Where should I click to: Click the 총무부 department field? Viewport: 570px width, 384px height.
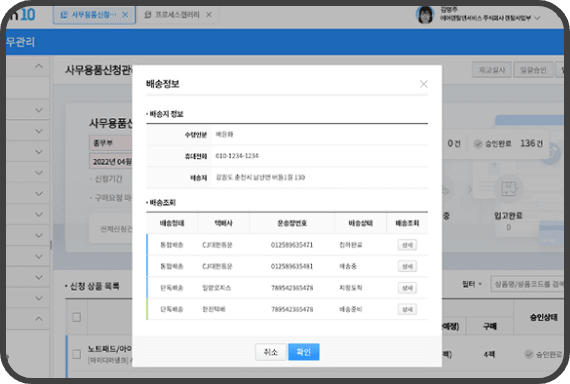(x=111, y=143)
